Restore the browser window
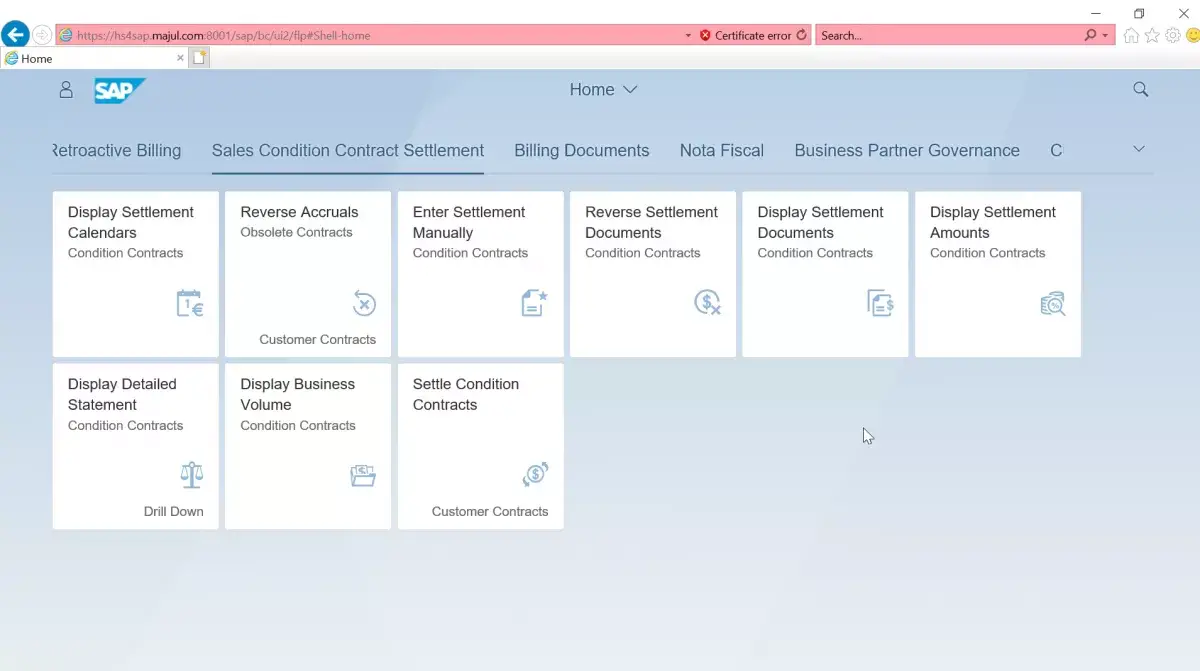Image resolution: width=1200 pixels, height=671 pixels. [x=1138, y=13]
